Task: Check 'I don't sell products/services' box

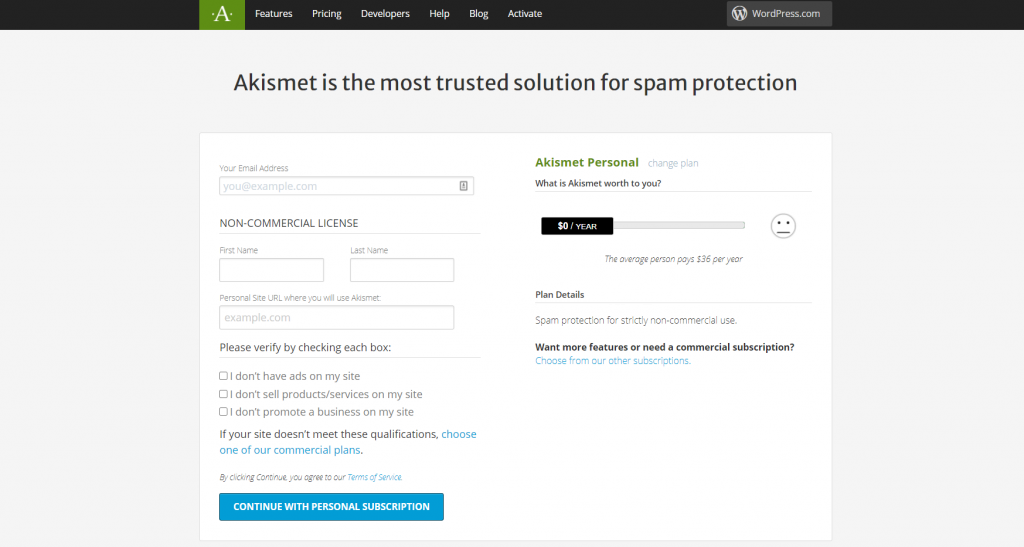Action: click(224, 394)
